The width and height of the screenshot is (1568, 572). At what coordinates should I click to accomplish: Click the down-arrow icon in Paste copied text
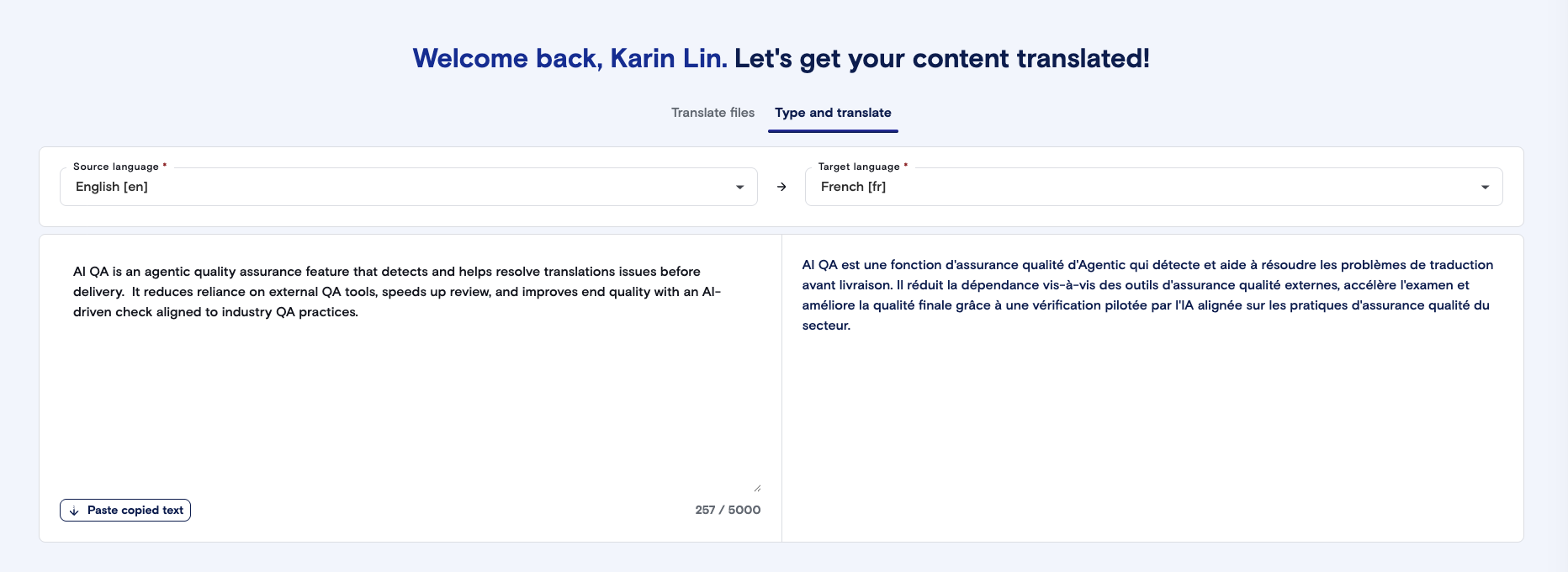point(74,511)
